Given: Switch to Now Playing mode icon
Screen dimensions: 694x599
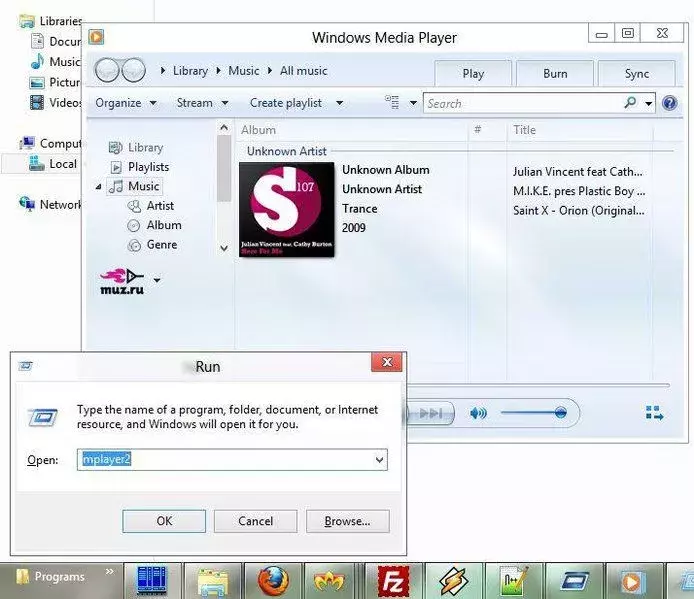Looking at the screenshot, I should coord(655,413).
